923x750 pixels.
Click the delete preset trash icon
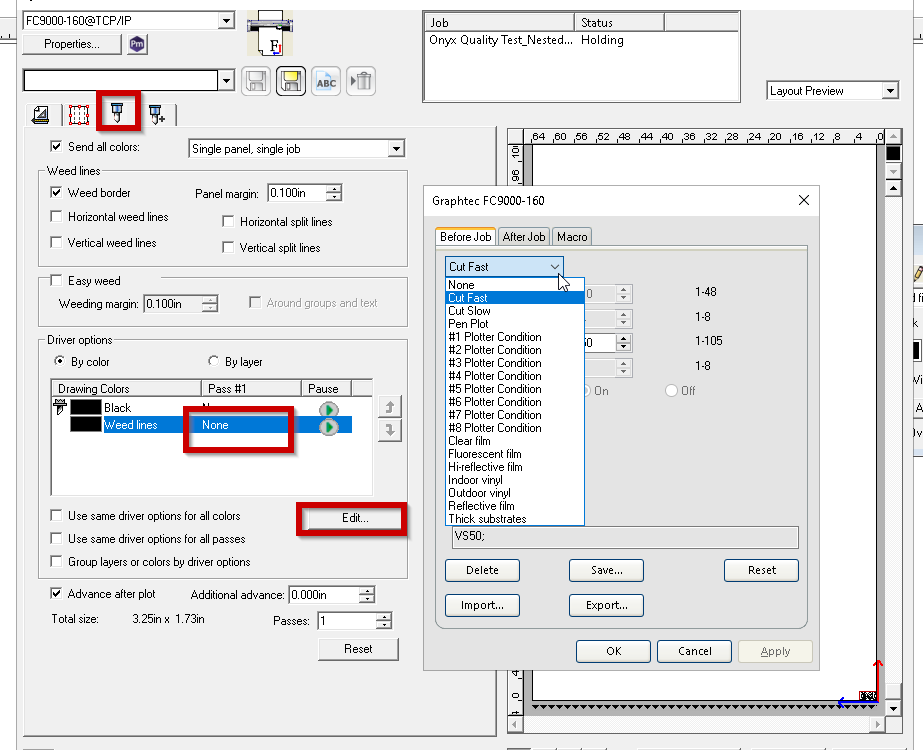click(361, 81)
